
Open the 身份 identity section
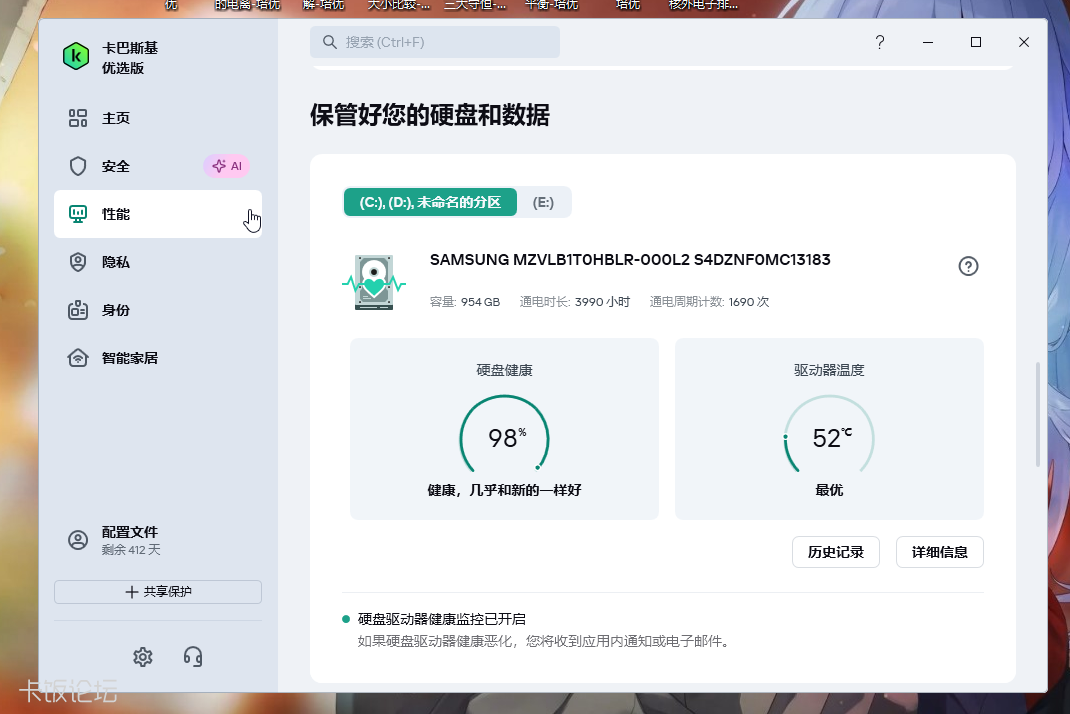(x=158, y=310)
